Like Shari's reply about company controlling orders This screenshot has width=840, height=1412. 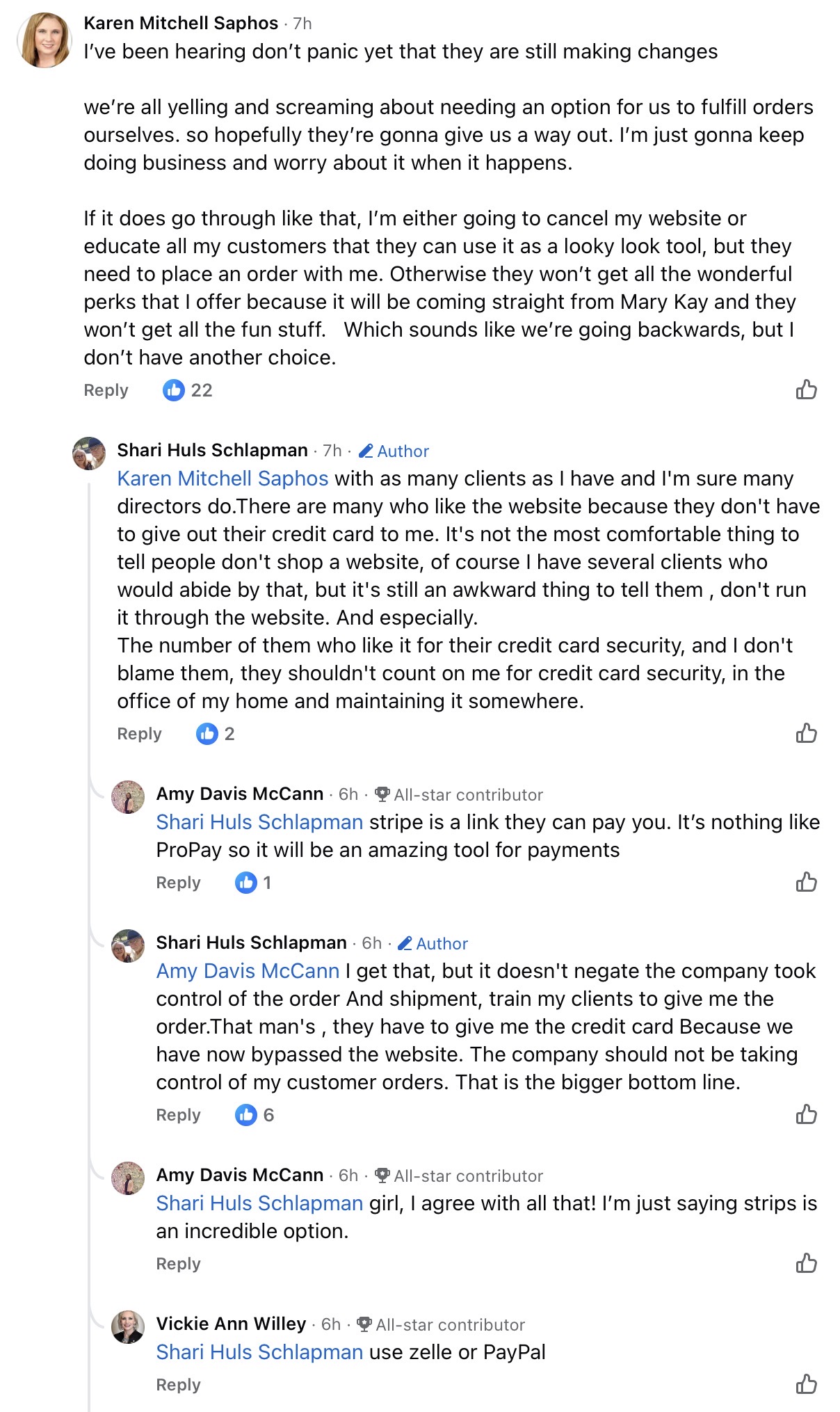[x=806, y=1114]
